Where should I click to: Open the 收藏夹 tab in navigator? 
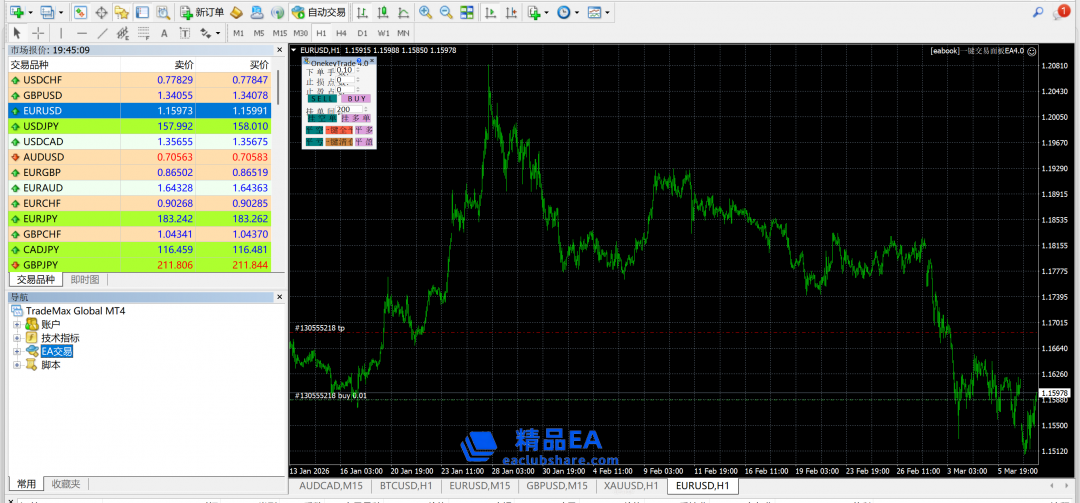[x=66, y=484]
